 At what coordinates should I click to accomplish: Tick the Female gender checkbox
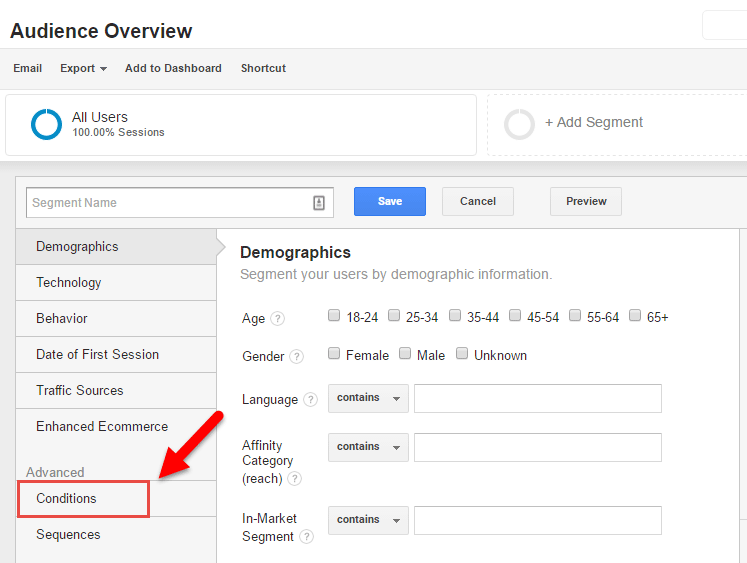pyautogui.click(x=334, y=353)
